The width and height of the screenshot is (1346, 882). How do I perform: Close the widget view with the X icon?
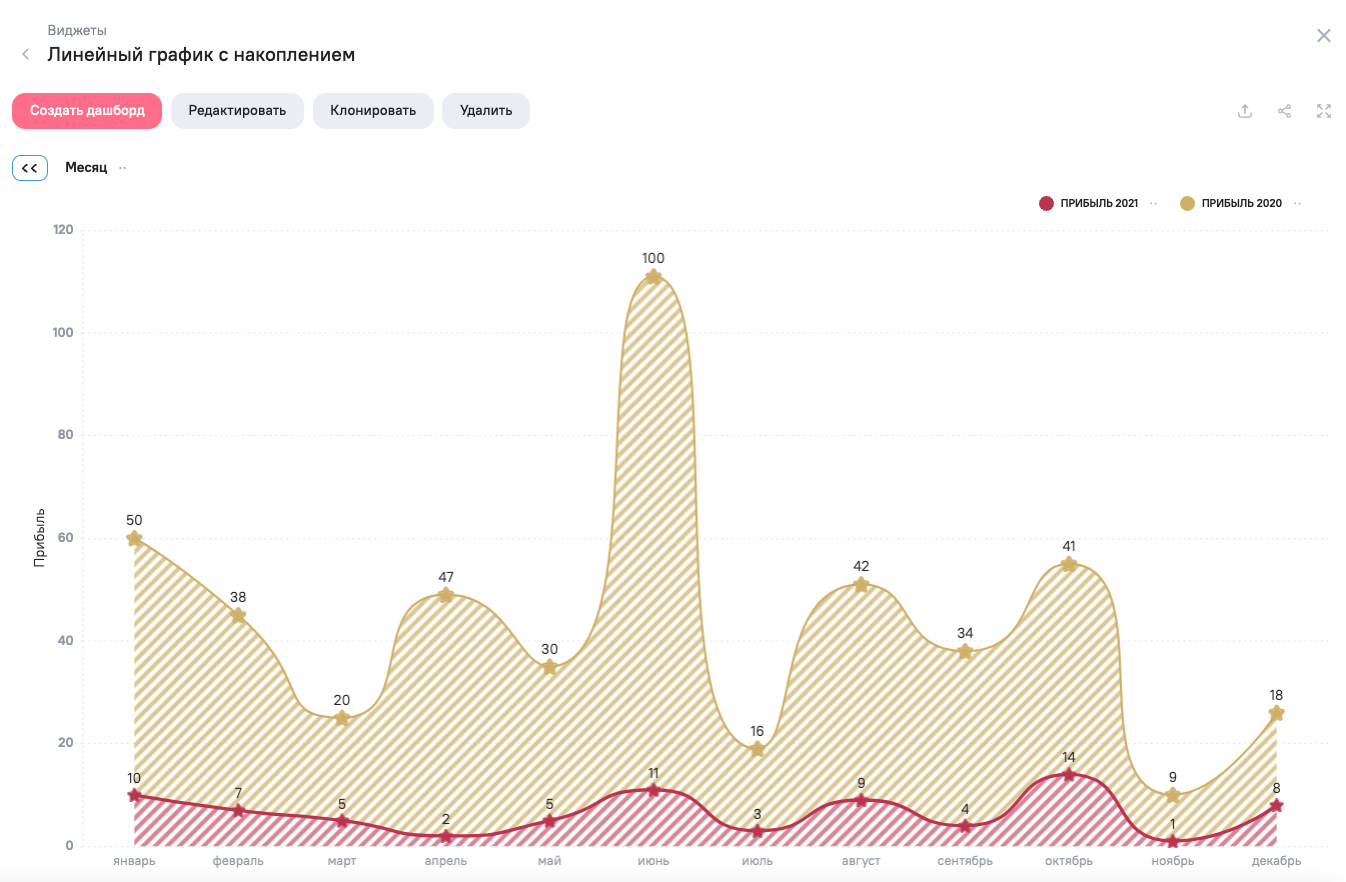click(x=1323, y=36)
